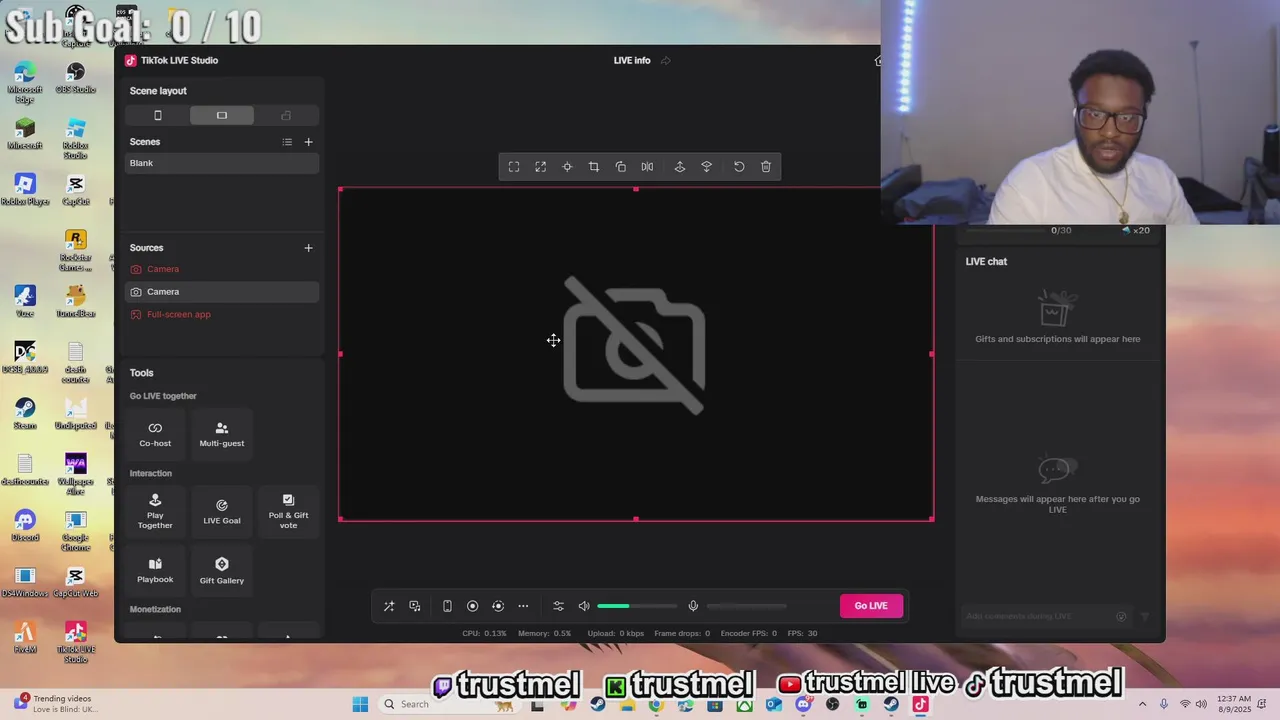This screenshot has height=720, width=1280.
Task: Click the taskbar Search box
Action: click(x=449, y=704)
